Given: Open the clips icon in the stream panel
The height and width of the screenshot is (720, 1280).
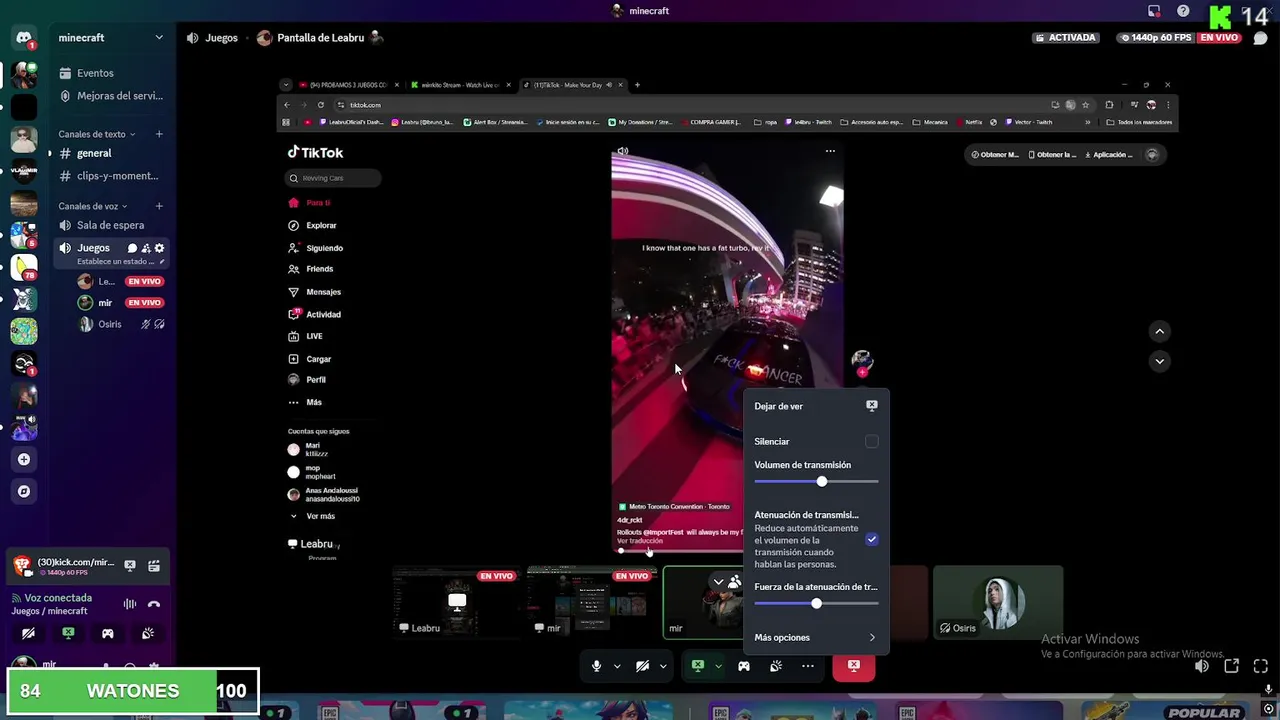Looking at the screenshot, I should pyautogui.click(x=154, y=566).
